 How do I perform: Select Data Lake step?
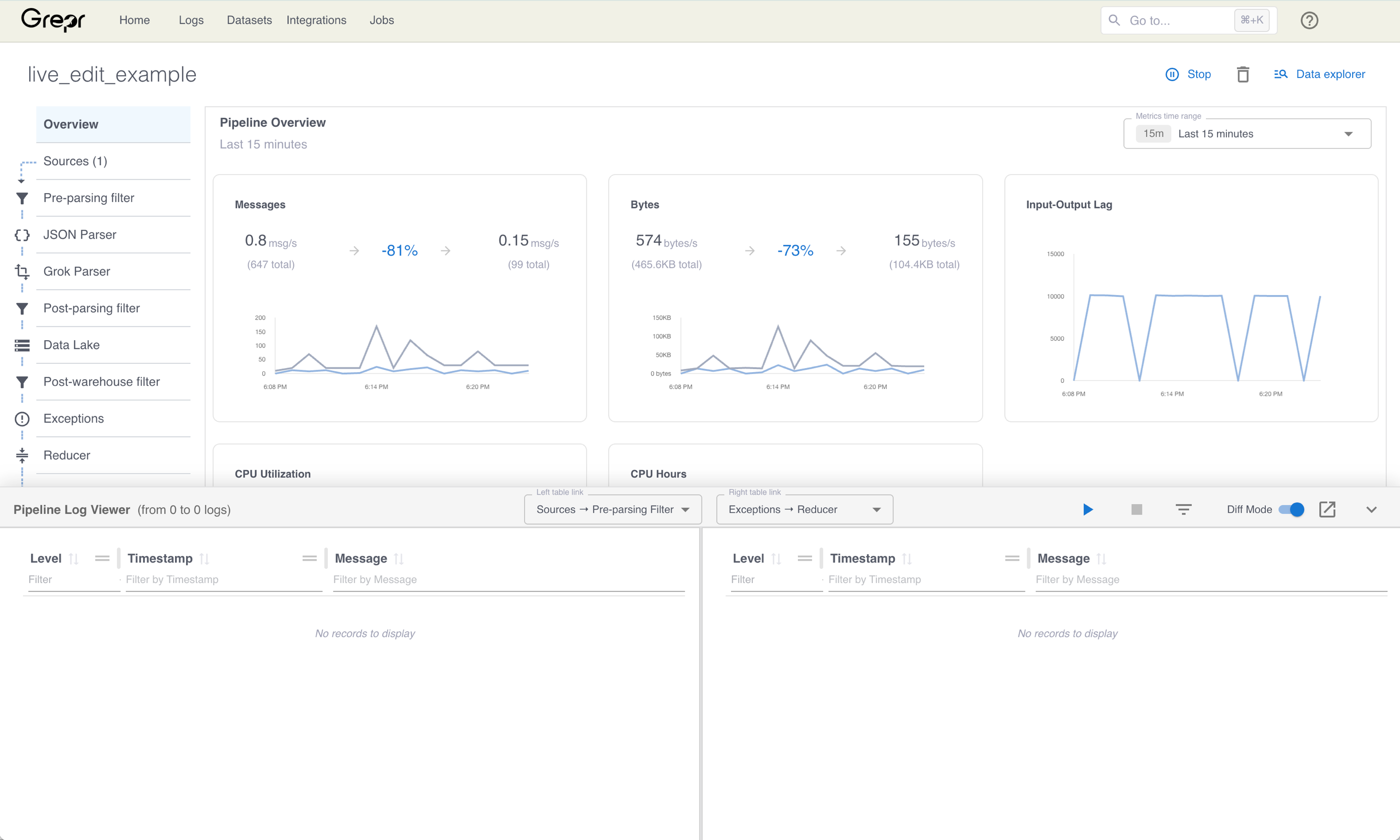point(113,345)
